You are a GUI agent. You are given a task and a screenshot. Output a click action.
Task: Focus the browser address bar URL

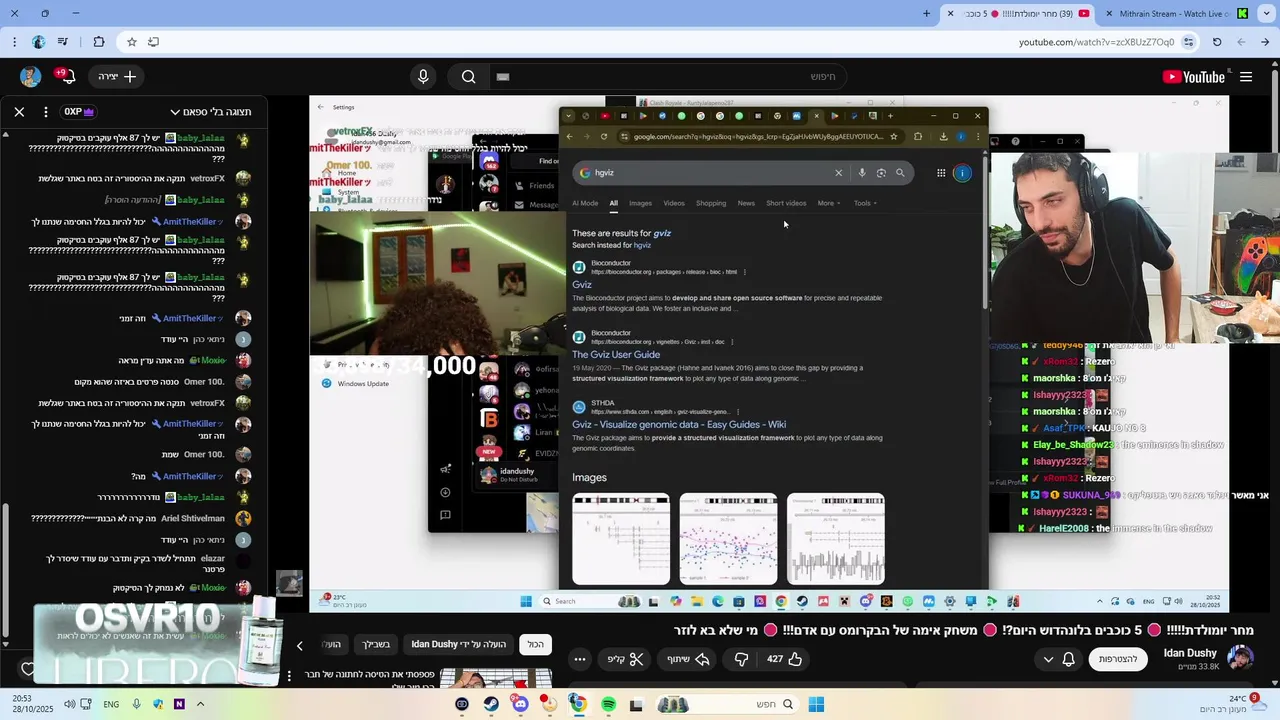1096,42
